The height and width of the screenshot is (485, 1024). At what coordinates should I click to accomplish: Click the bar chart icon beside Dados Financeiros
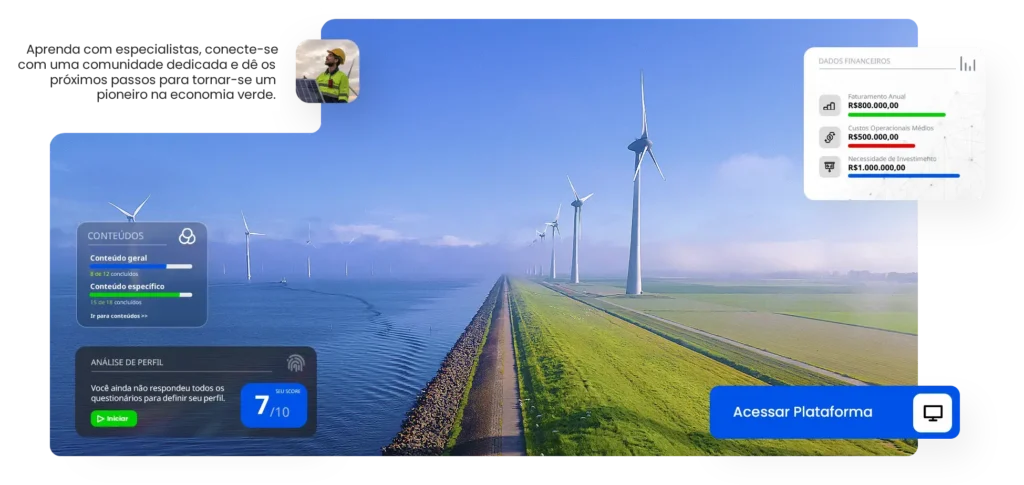pyautogui.click(x=967, y=63)
